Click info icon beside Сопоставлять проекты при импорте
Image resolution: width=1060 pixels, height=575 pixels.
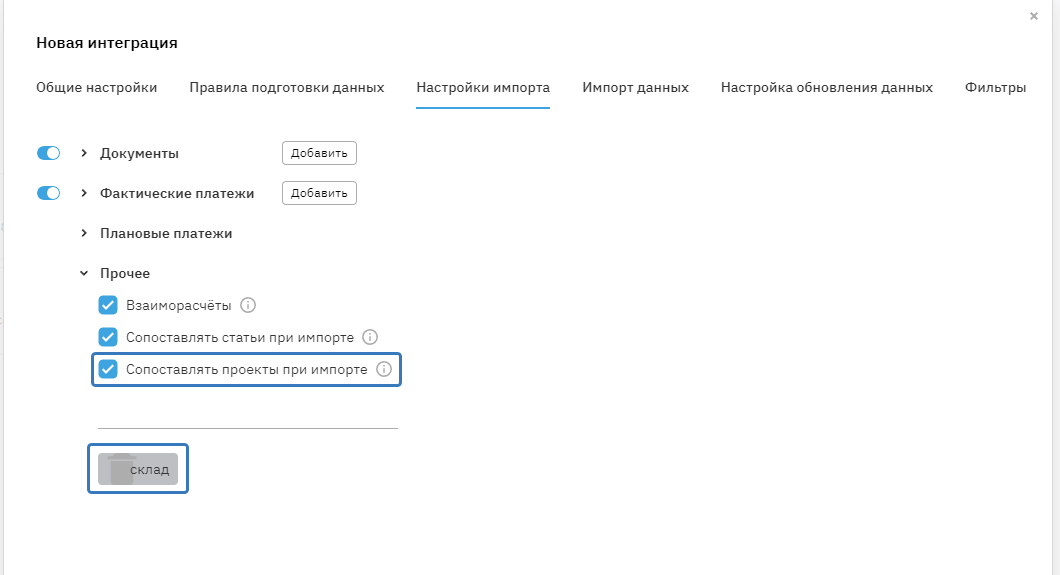point(384,369)
